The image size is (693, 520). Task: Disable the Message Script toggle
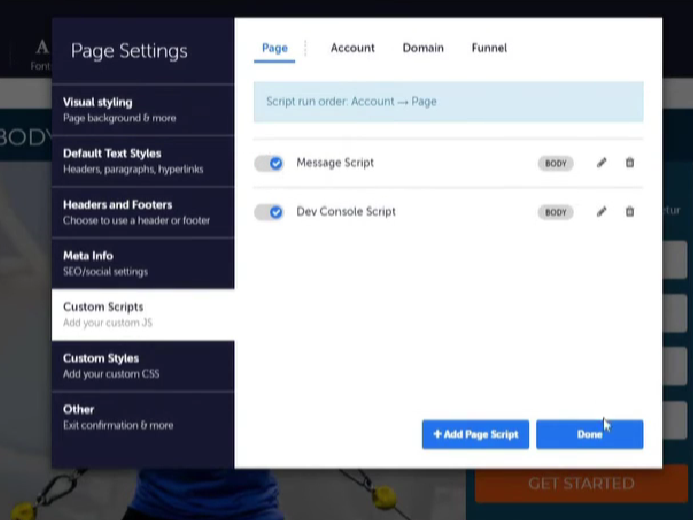pos(269,163)
